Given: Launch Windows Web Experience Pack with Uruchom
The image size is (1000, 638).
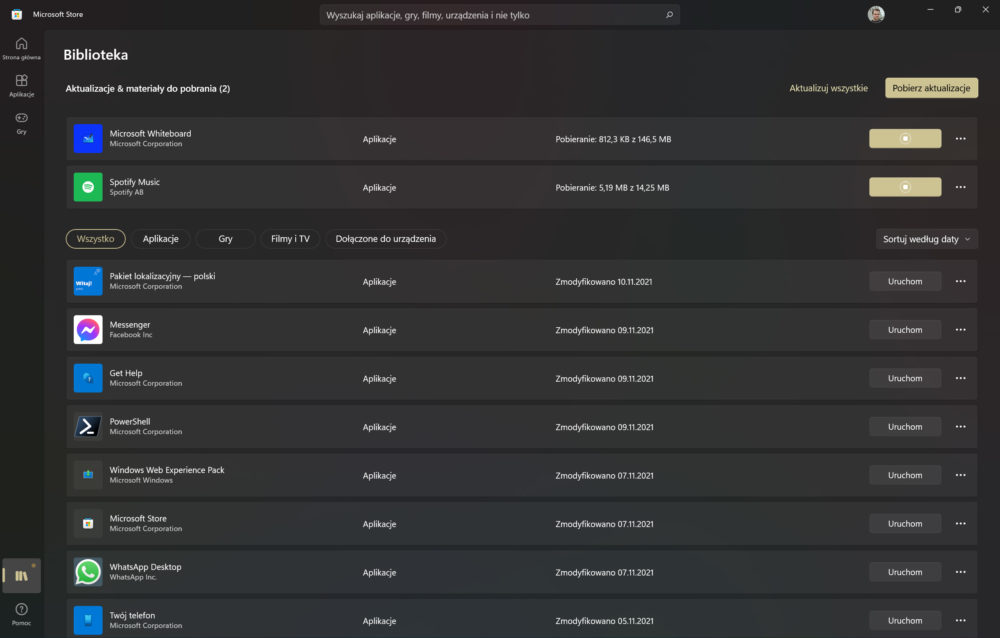Looking at the screenshot, I should tap(905, 475).
